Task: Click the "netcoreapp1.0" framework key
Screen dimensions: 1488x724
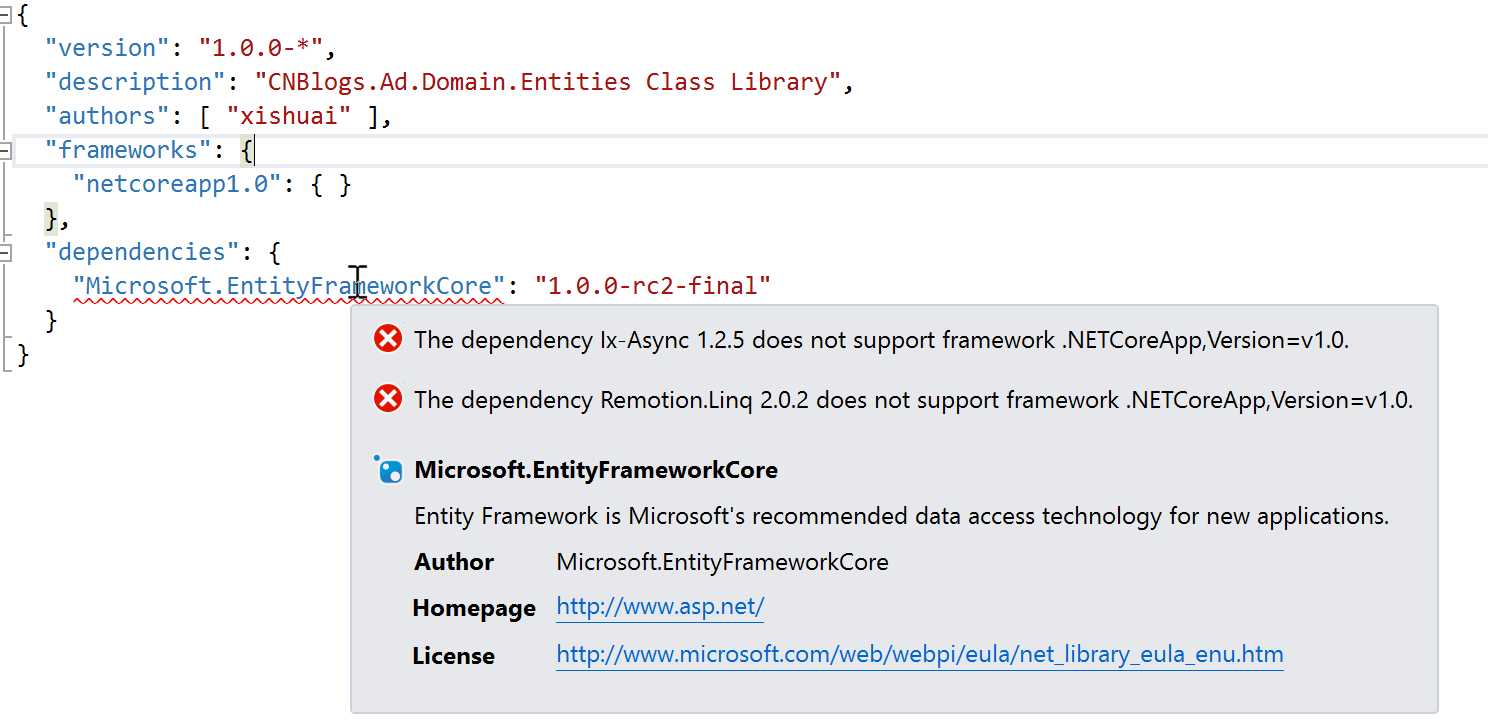Action: pos(178,184)
